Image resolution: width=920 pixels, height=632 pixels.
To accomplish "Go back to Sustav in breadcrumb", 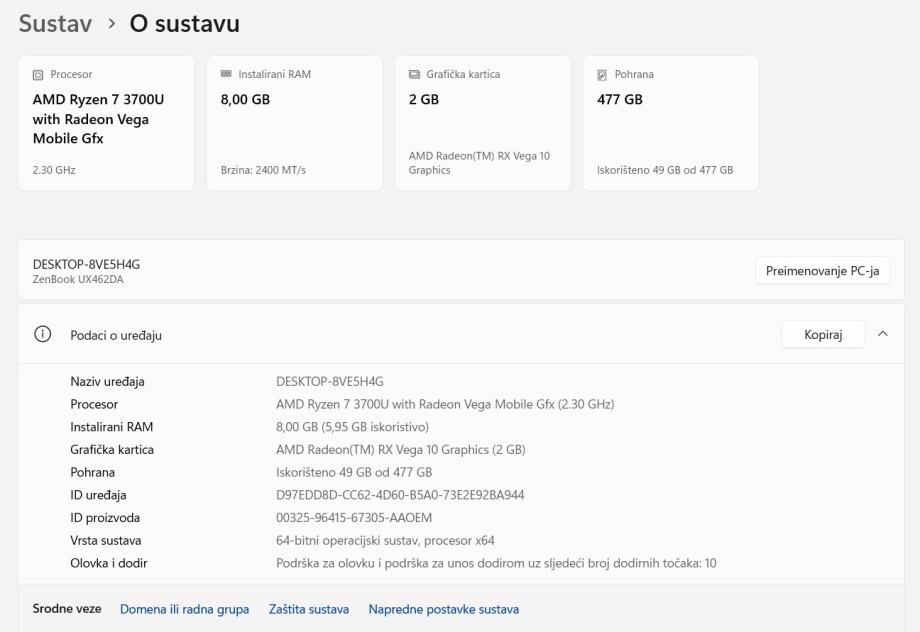I will pyautogui.click(x=55, y=23).
